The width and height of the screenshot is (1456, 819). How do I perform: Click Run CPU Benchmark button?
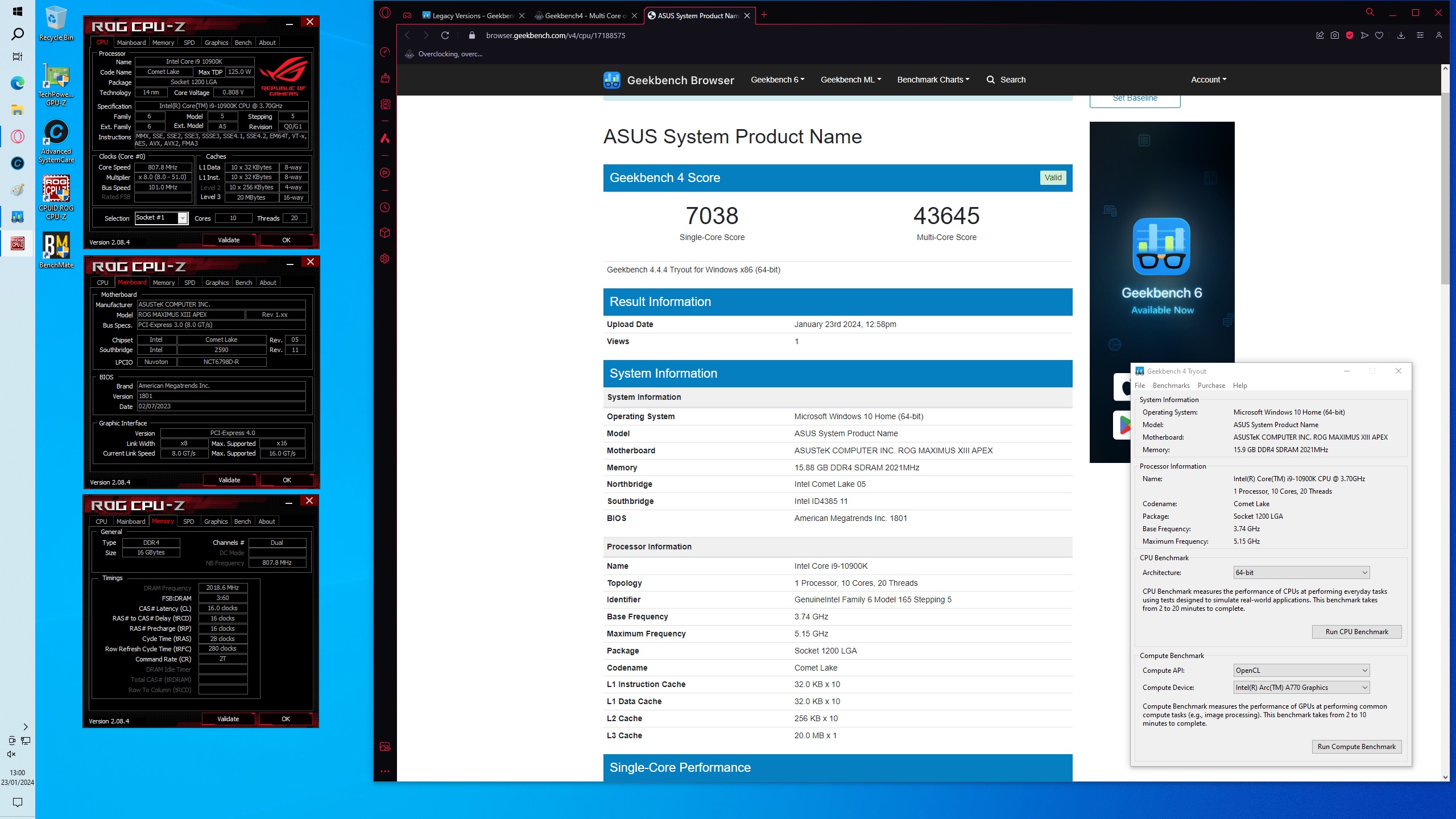point(1356,632)
